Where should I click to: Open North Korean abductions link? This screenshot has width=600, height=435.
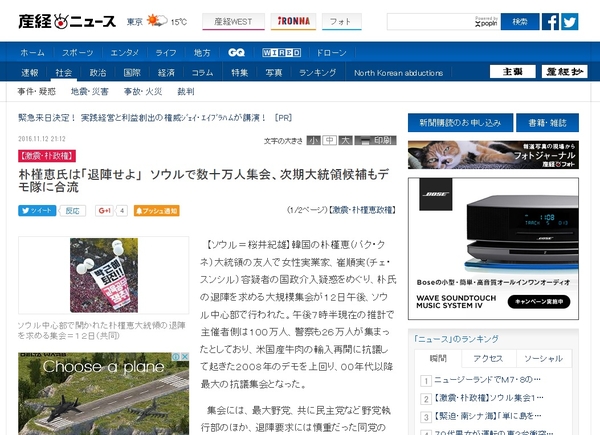click(x=398, y=73)
